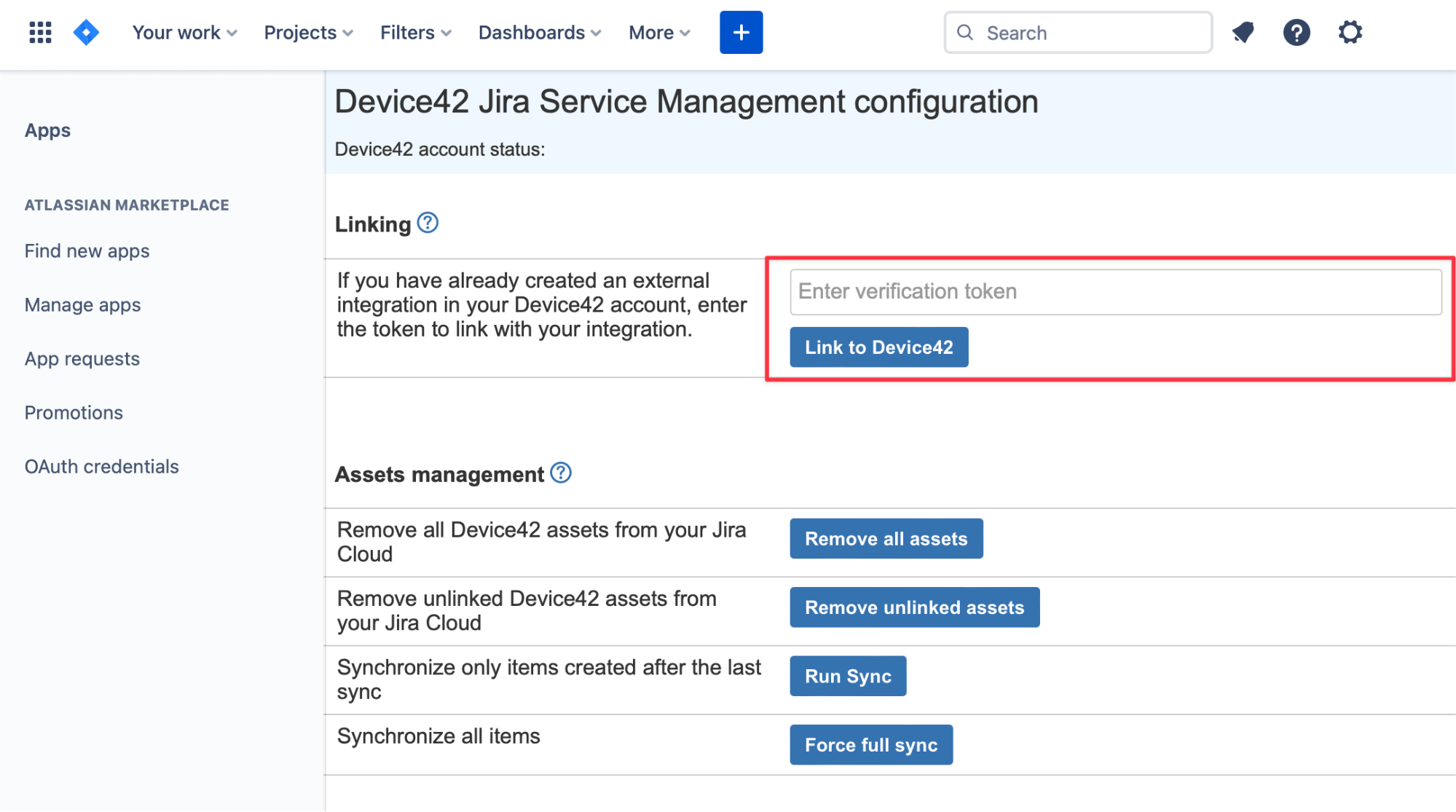Screen dimensions: 1456x812
Task: Open the app switcher grid icon
Action: point(40,32)
